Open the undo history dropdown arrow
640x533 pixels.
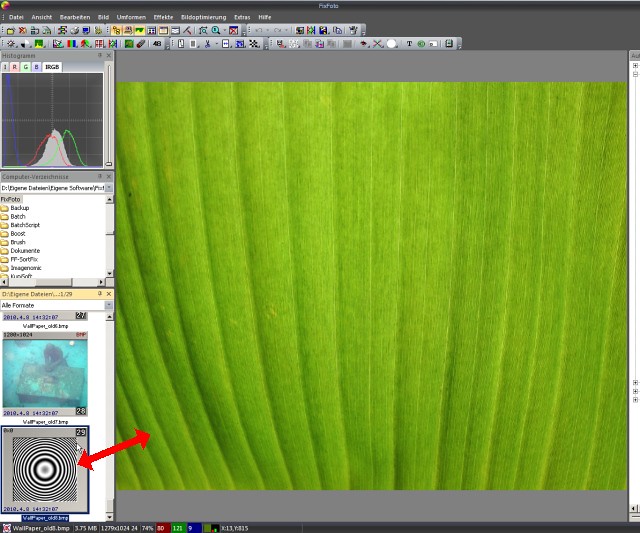click(x=268, y=31)
